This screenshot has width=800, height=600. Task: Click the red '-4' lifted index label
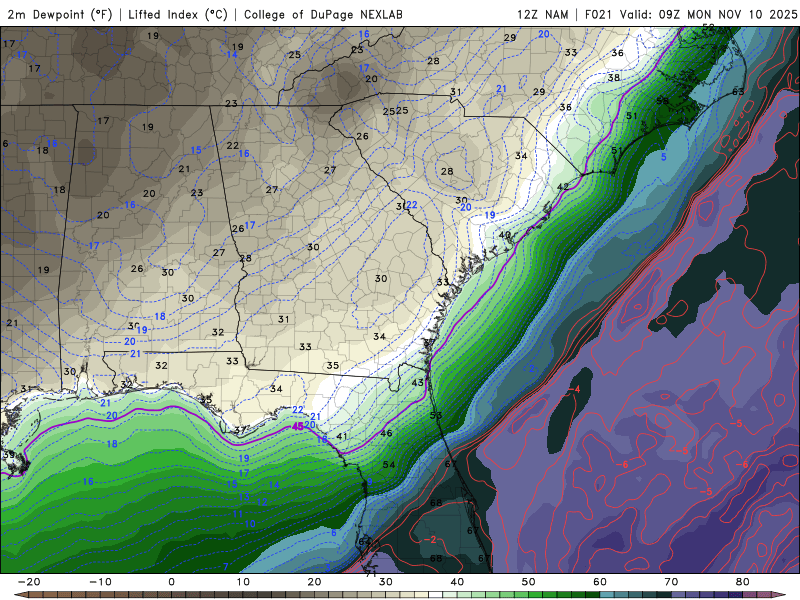(575, 390)
